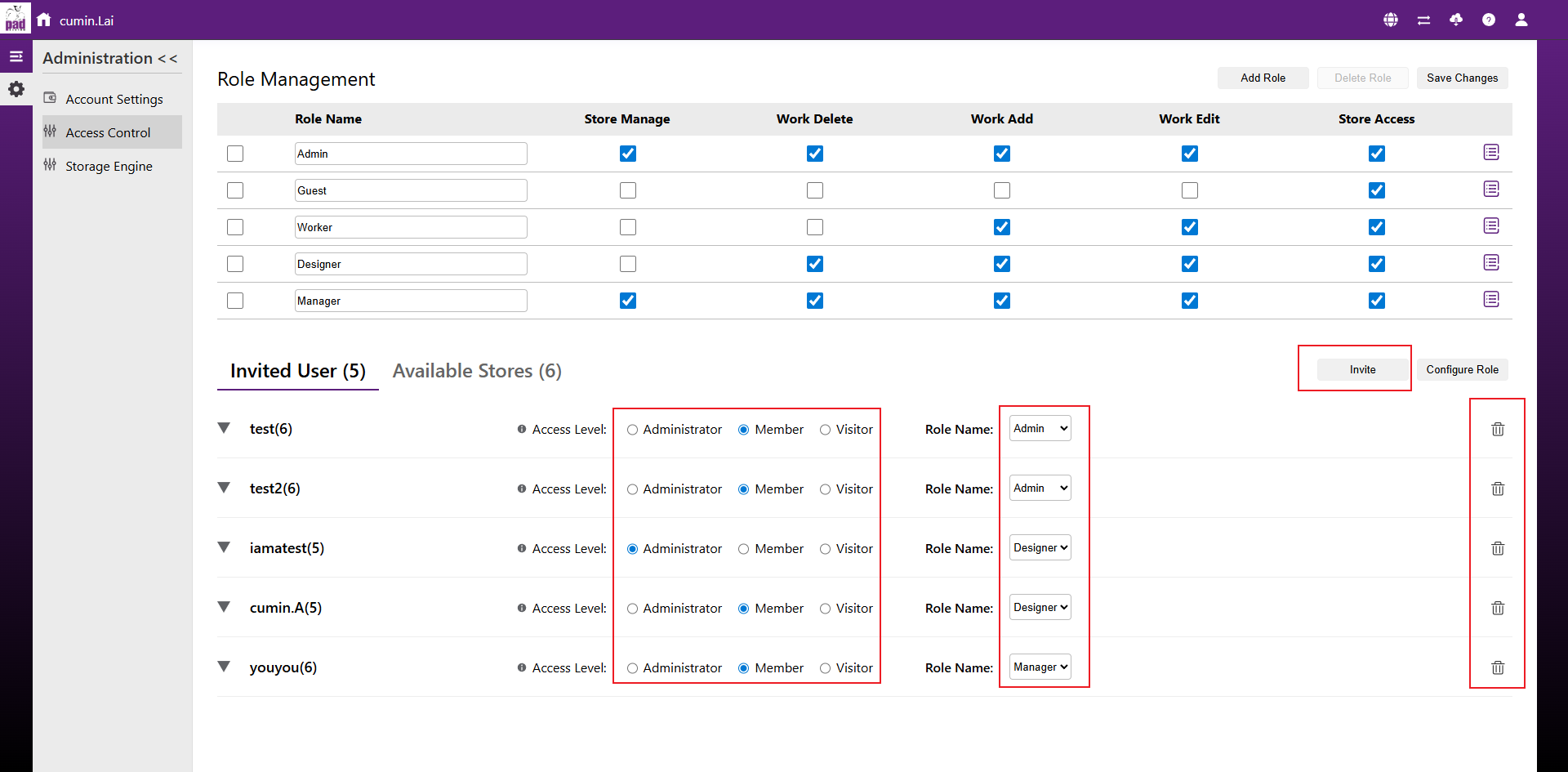Uncheck Work Delete for Designer role

[x=814, y=264]
